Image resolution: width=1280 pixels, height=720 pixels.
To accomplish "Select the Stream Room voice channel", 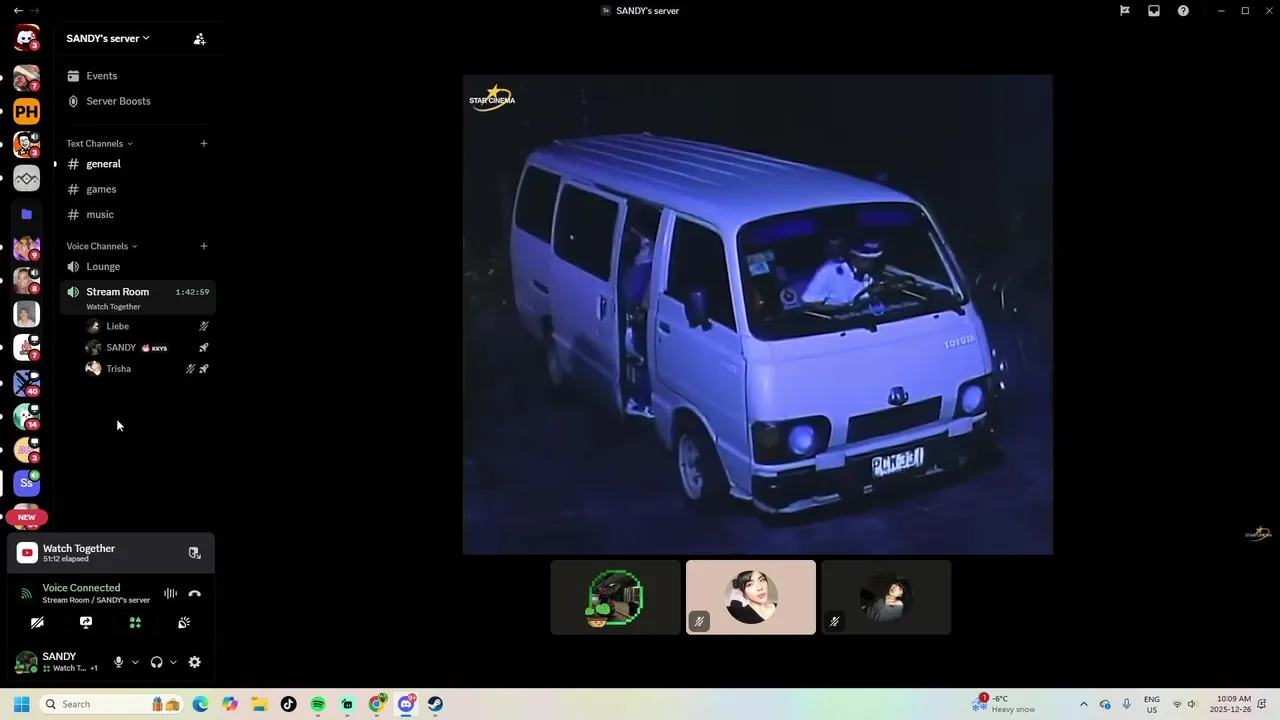I will (136, 297).
